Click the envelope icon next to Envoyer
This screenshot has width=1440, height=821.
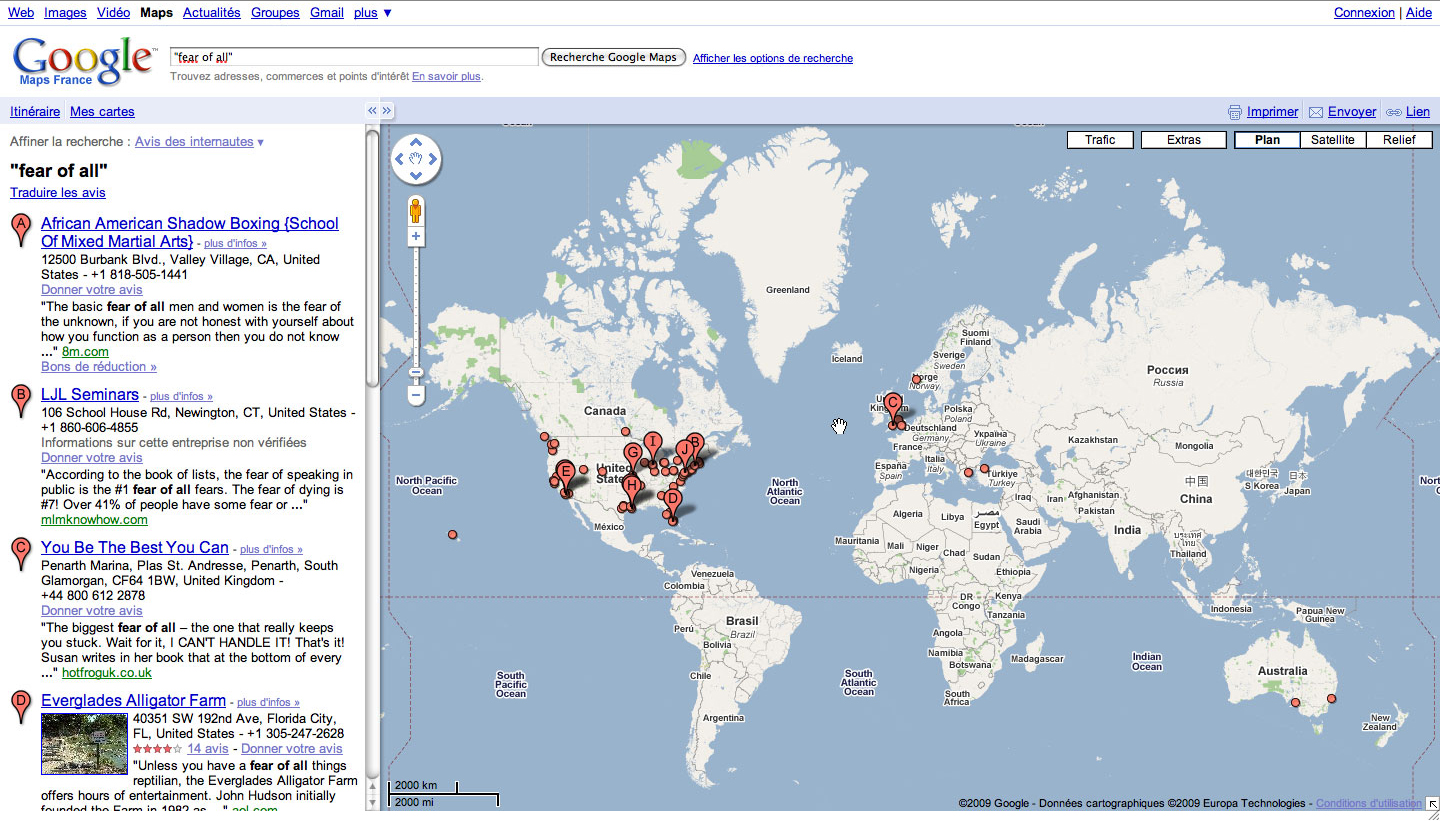coord(1316,112)
